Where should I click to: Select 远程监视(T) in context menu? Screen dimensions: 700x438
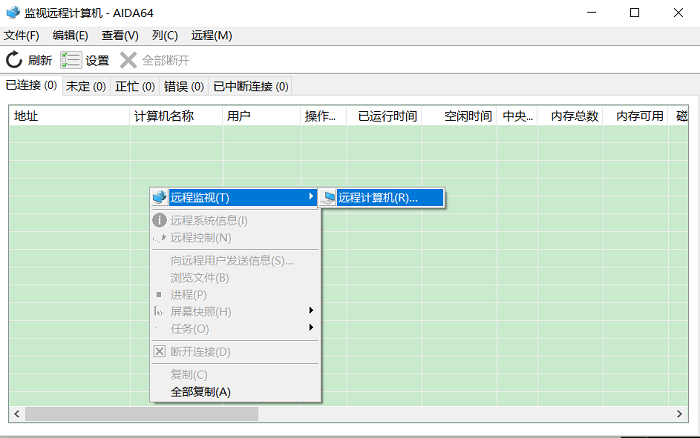(x=234, y=197)
